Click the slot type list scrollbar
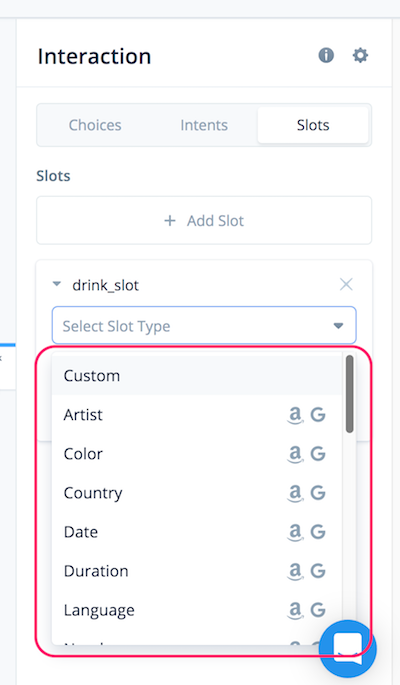Viewport: 400px width, 685px height. pyautogui.click(x=349, y=394)
